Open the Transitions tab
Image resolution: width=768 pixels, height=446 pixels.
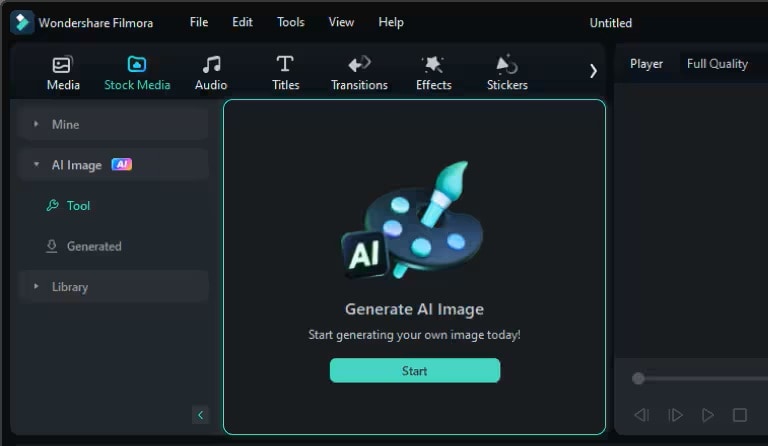(x=360, y=73)
